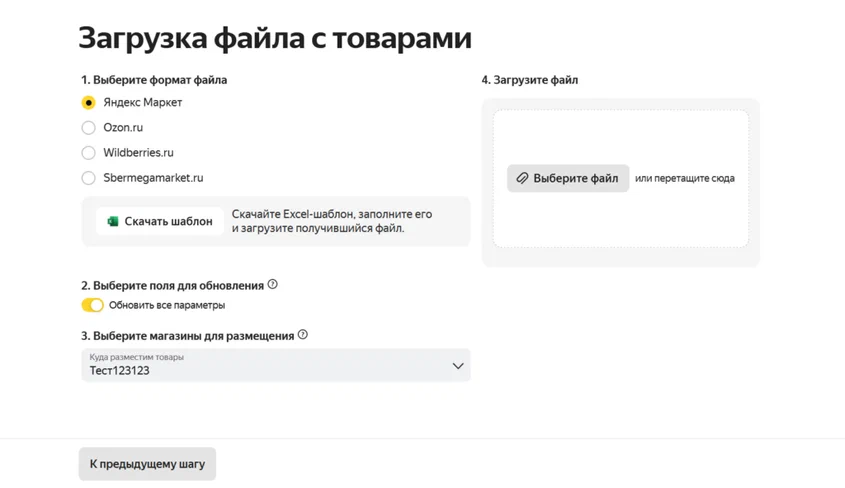This screenshot has width=845, height=488.
Task: Click the selected store value 'Тест123123'
Action: pos(119,371)
